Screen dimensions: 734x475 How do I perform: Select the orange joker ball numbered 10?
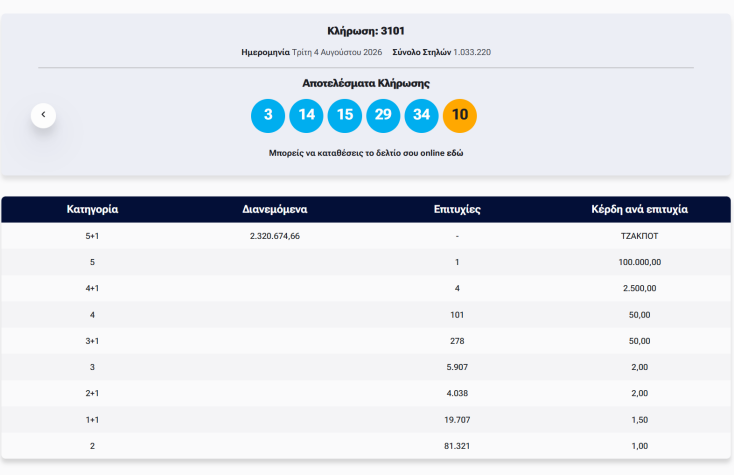coord(460,116)
